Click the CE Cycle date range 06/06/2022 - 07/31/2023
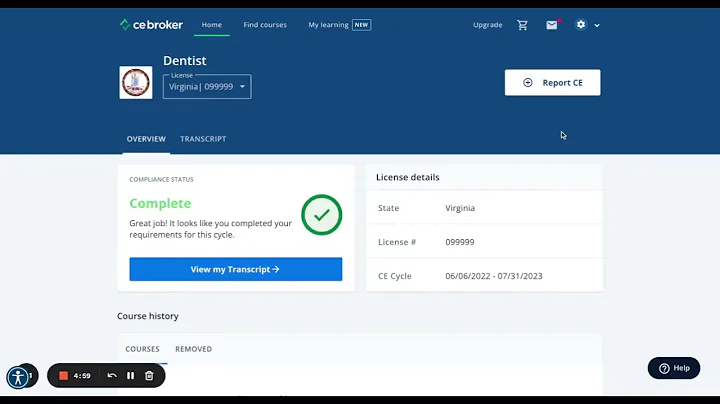720x404 pixels. [494, 276]
